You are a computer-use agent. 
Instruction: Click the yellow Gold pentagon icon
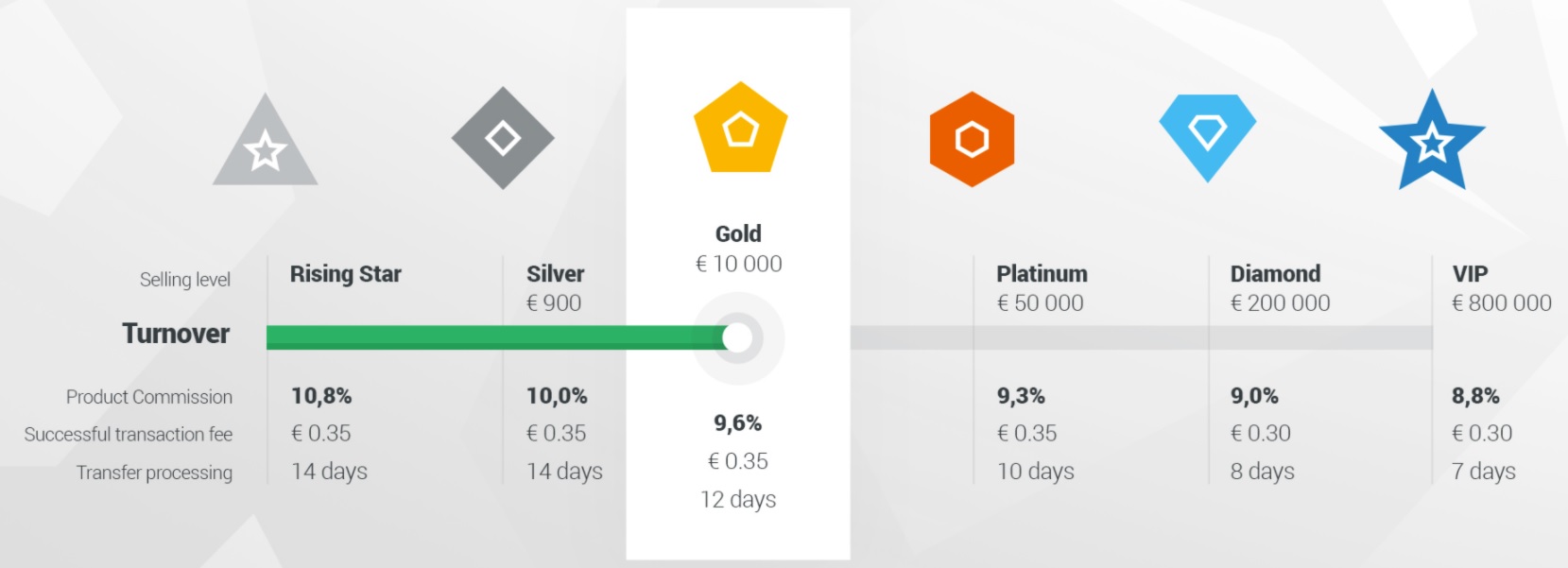click(740, 129)
